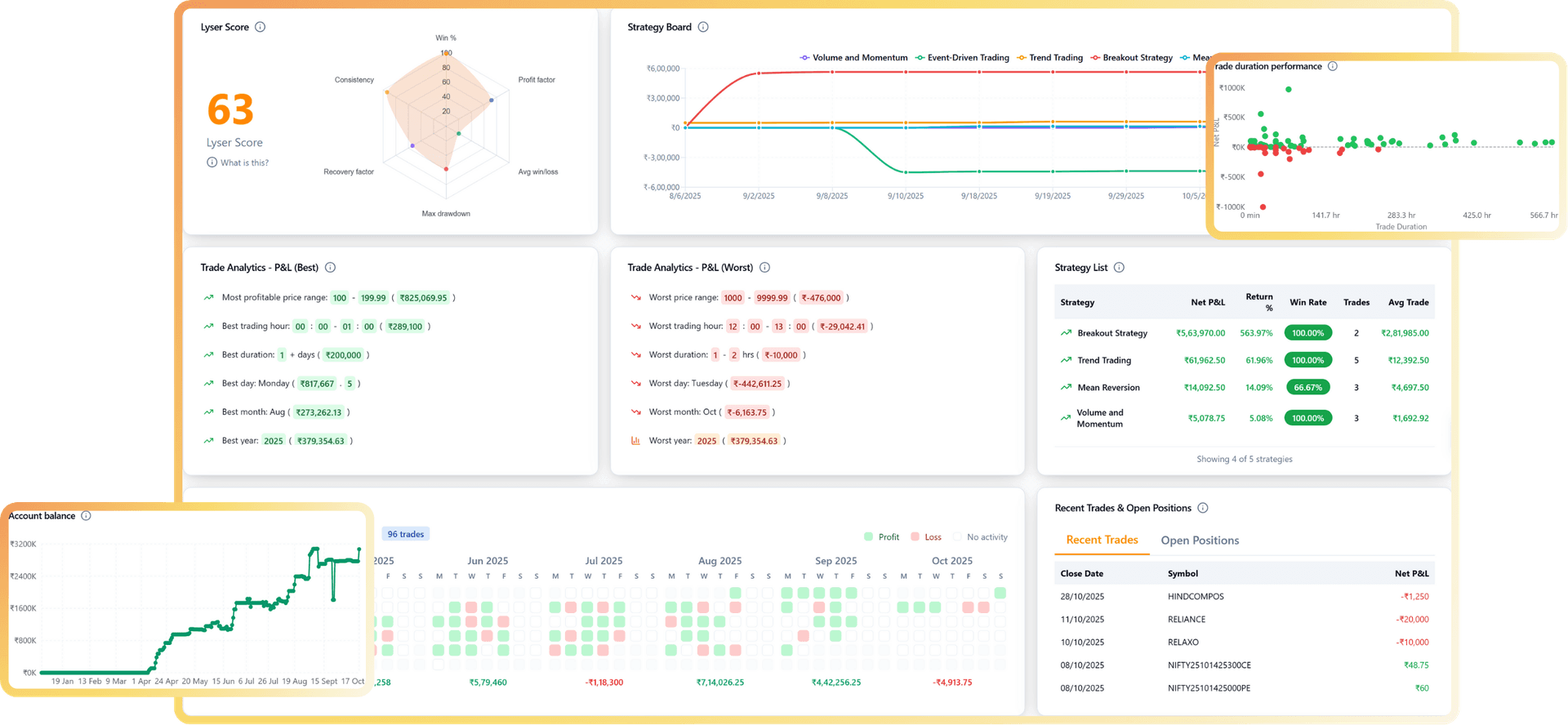Sort strategies by Win Rate column header
Viewport: 1568px width, 725px height.
coord(1307,302)
